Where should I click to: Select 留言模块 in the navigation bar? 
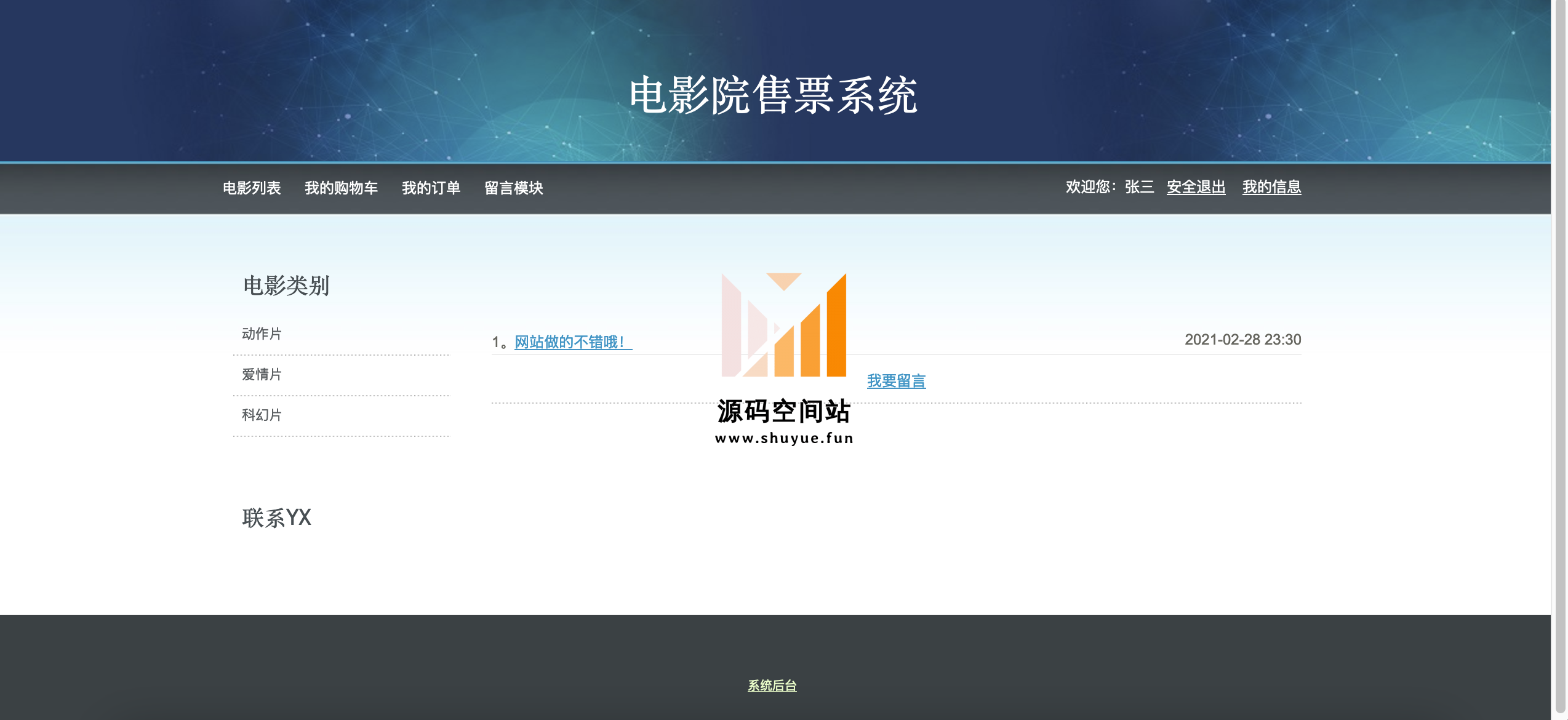pos(513,188)
